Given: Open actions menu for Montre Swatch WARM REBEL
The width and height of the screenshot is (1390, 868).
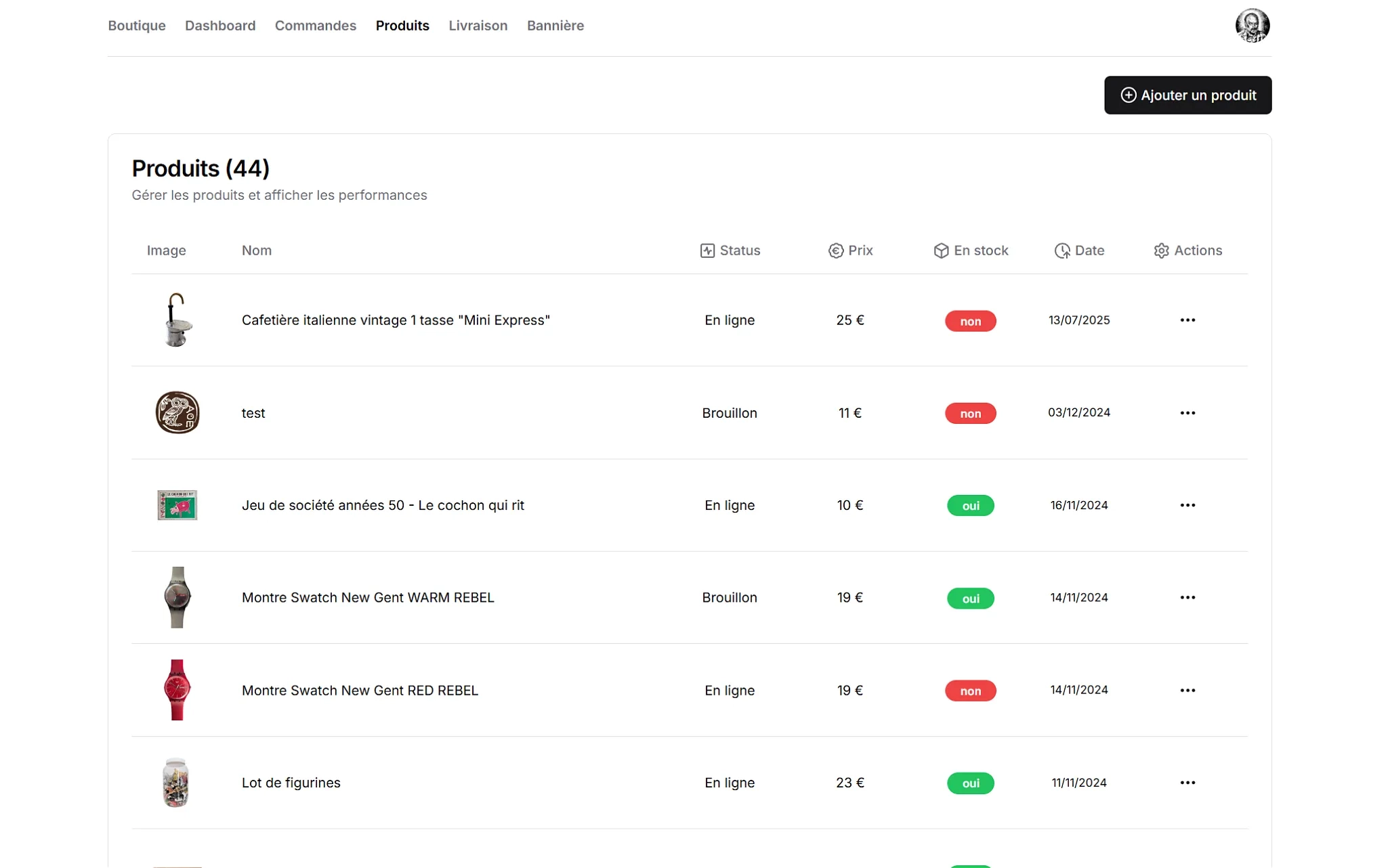Looking at the screenshot, I should (x=1187, y=597).
